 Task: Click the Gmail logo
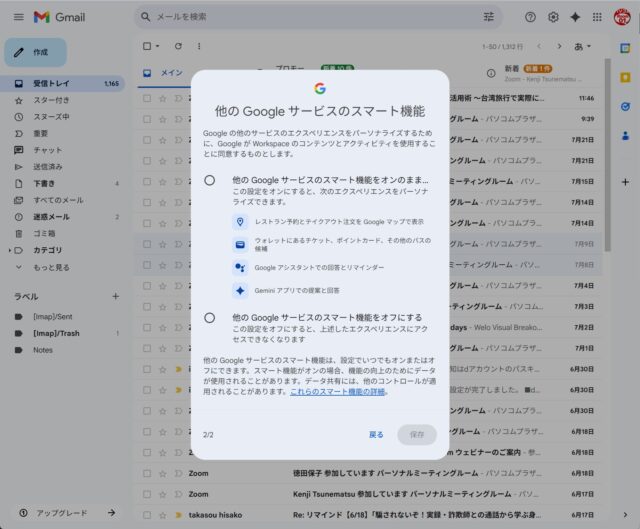click(x=60, y=17)
